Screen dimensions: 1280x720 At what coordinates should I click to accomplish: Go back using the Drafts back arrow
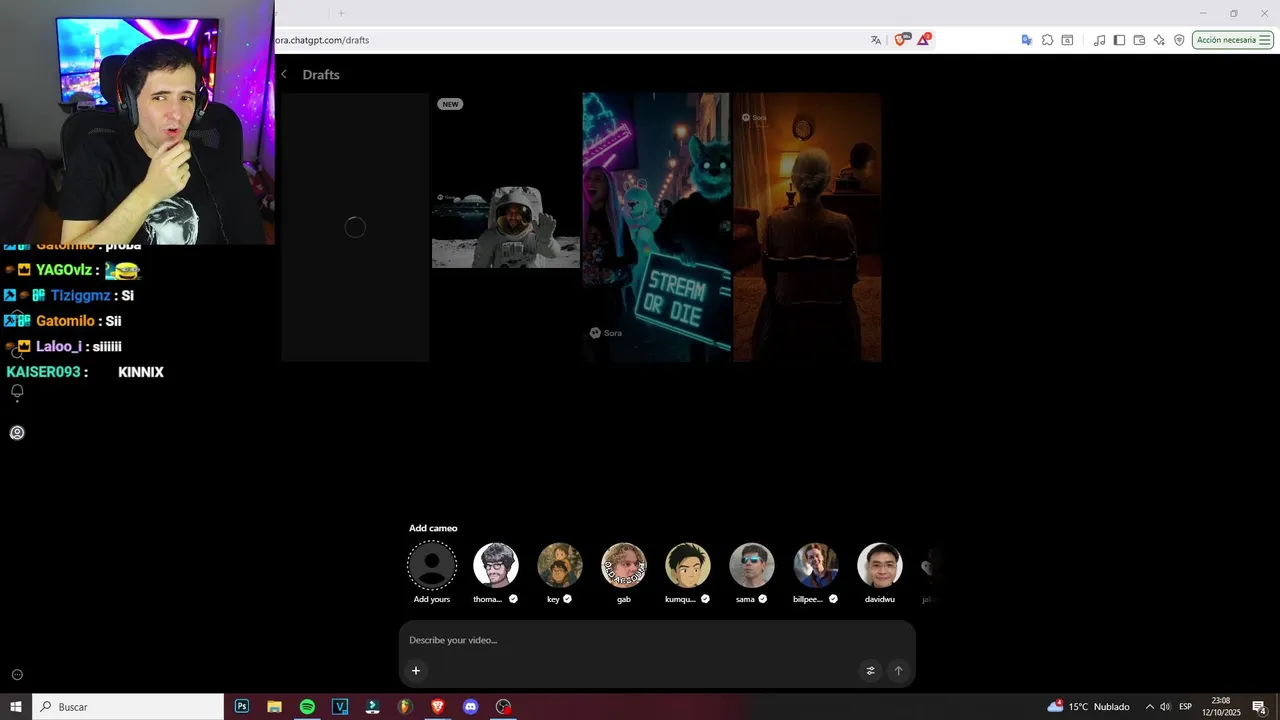(x=284, y=75)
